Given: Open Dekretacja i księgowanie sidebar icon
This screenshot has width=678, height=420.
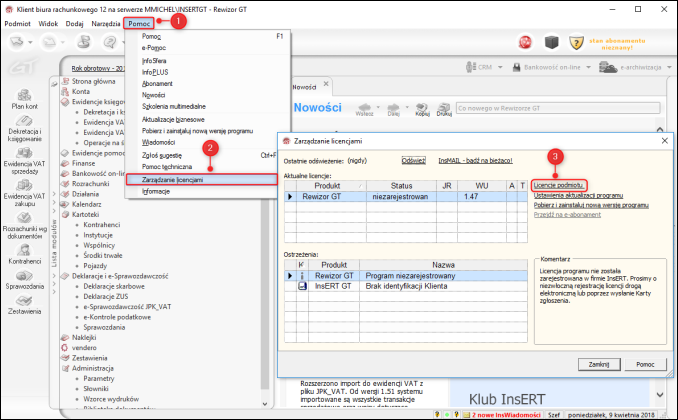Looking at the screenshot, I should [24, 121].
